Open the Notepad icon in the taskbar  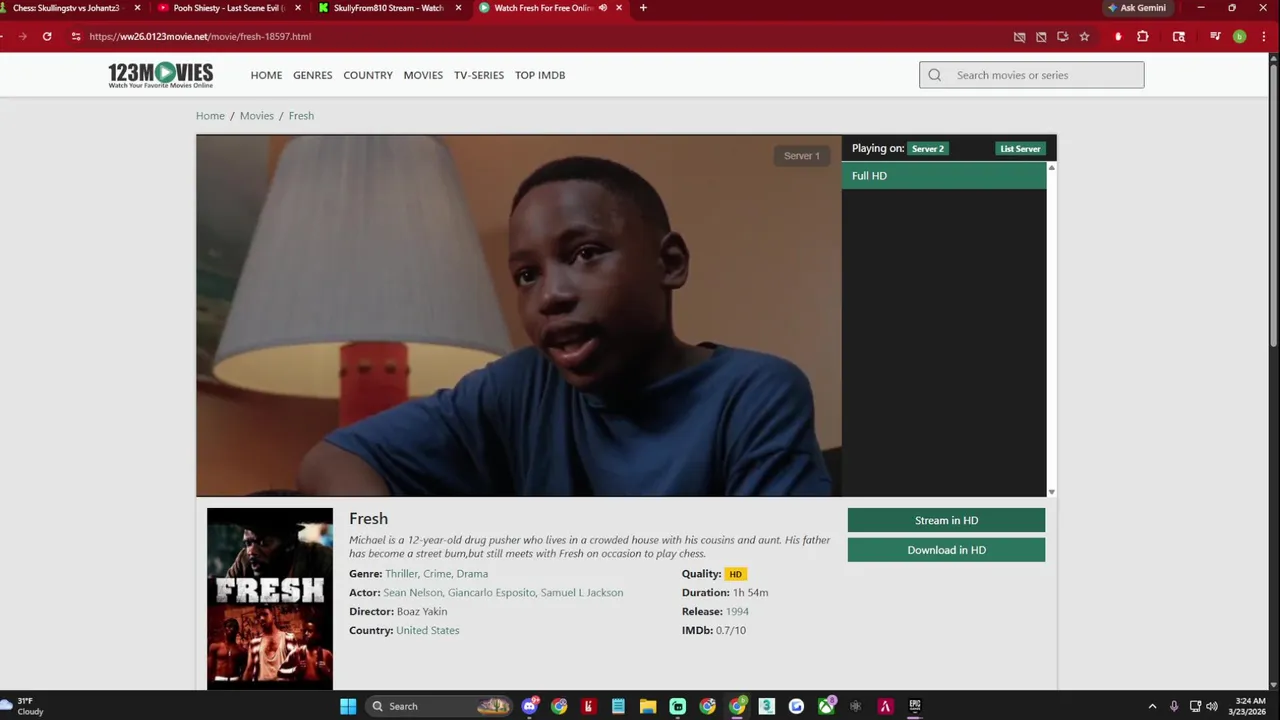pyautogui.click(x=618, y=706)
